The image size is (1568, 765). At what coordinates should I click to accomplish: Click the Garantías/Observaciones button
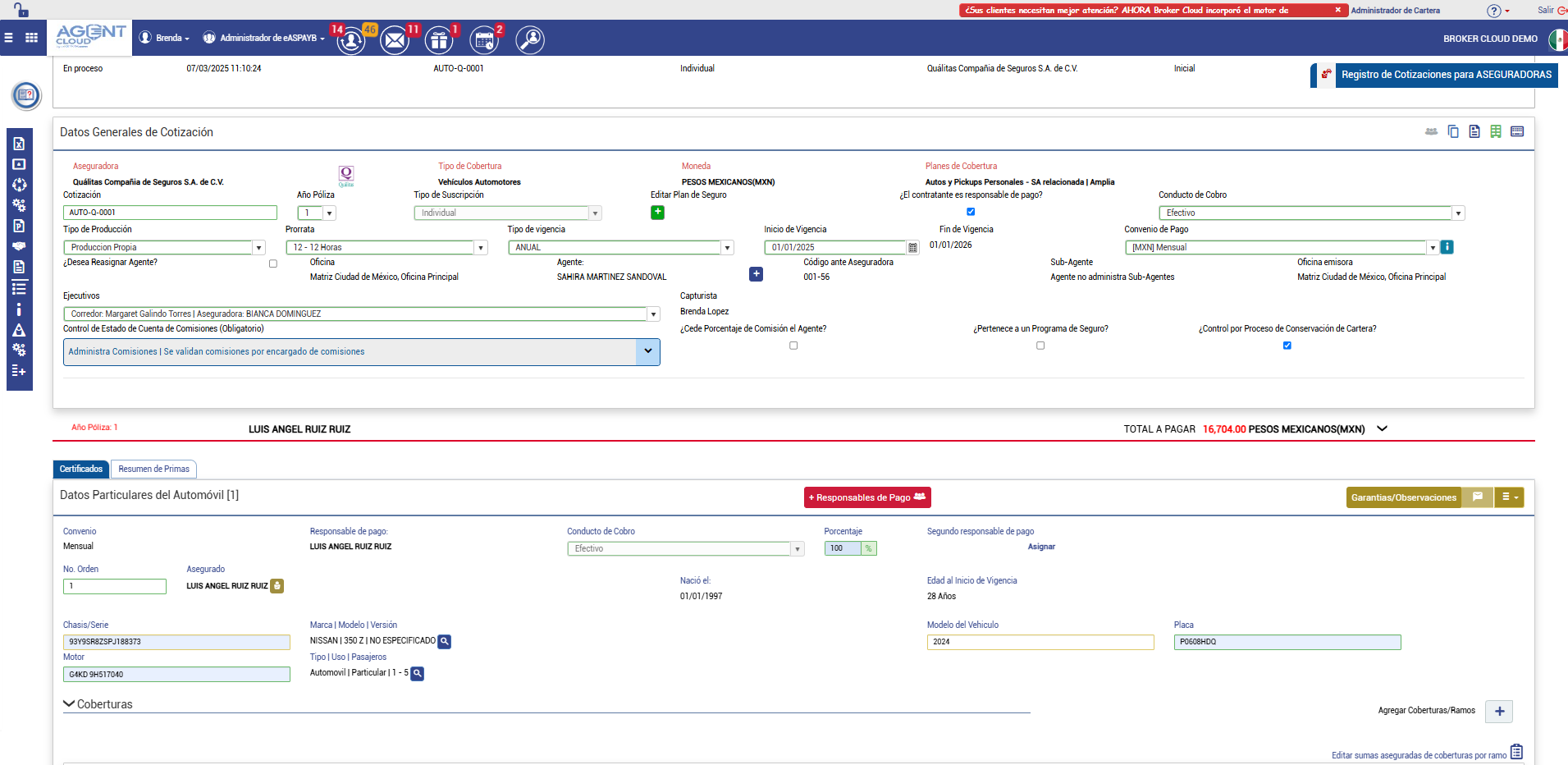coord(1404,497)
